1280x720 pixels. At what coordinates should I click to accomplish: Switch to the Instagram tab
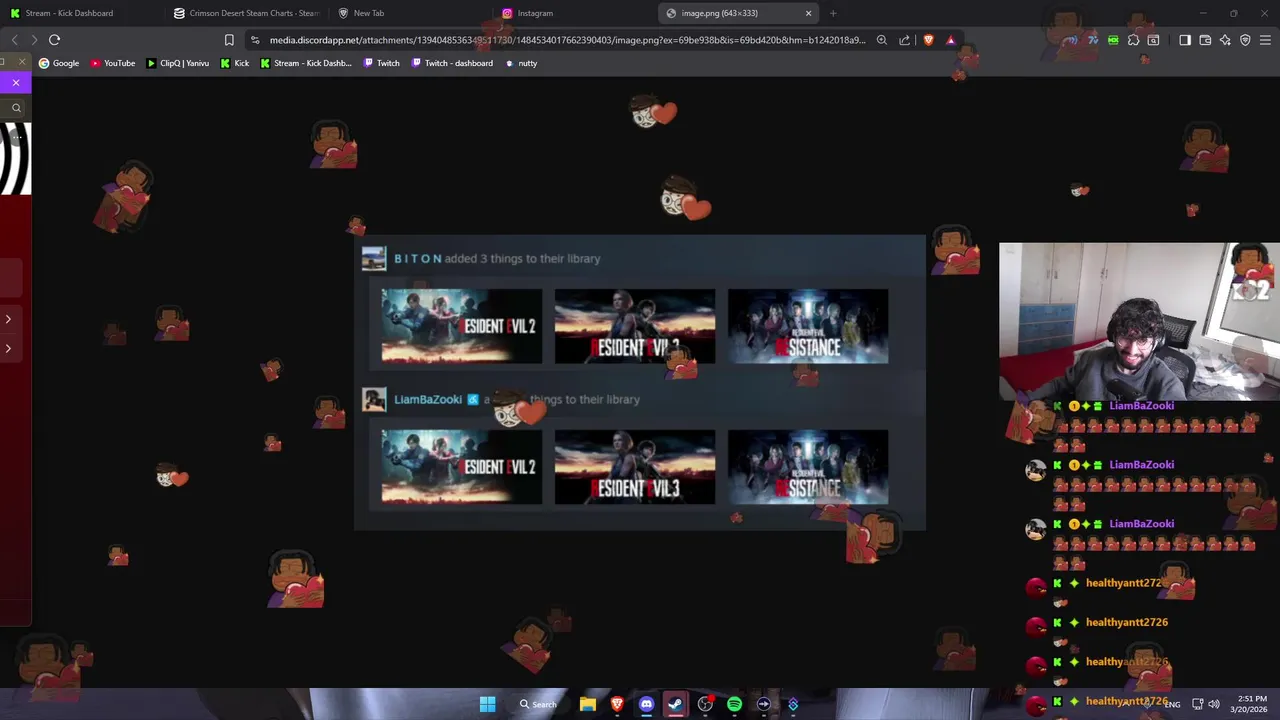tap(575, 13)
